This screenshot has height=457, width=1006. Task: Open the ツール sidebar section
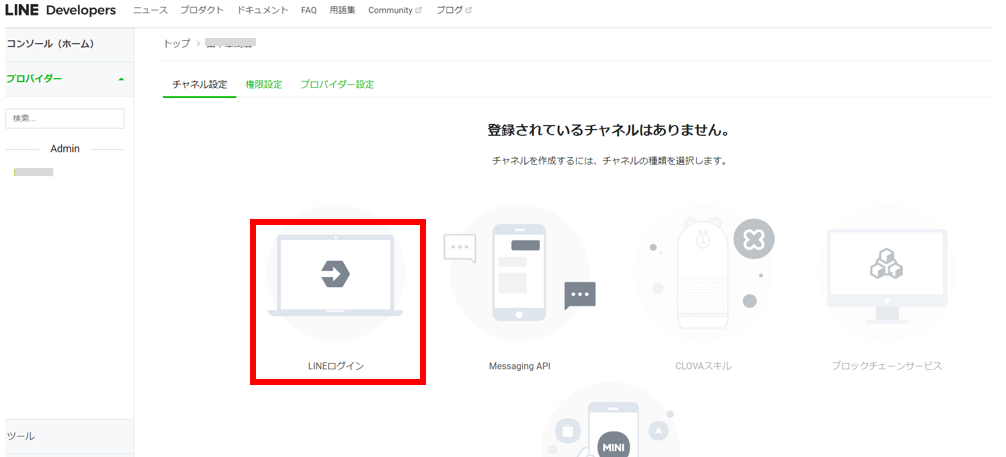tap(67, 436)
